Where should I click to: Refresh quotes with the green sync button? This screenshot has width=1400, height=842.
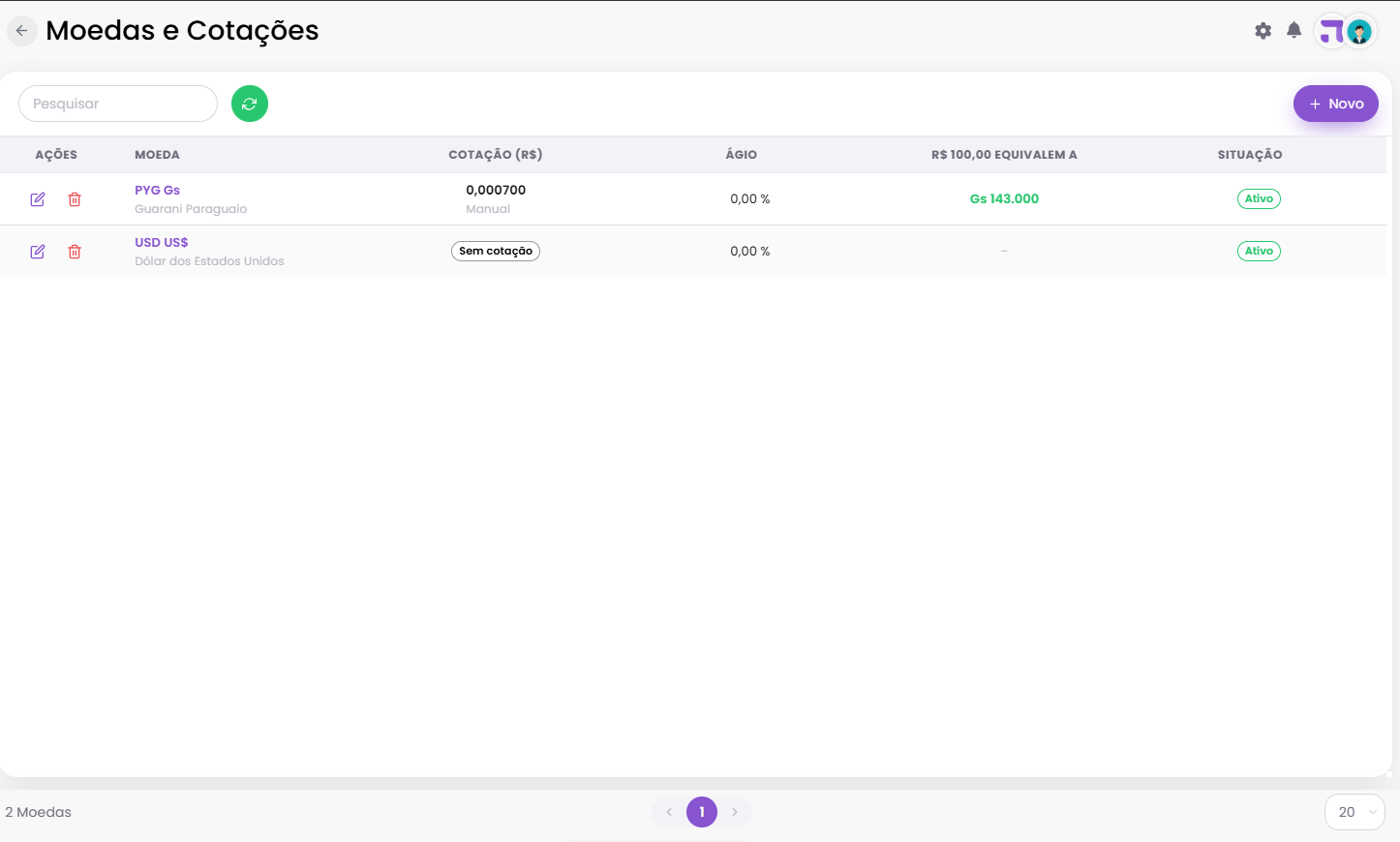tap(250, 104)
